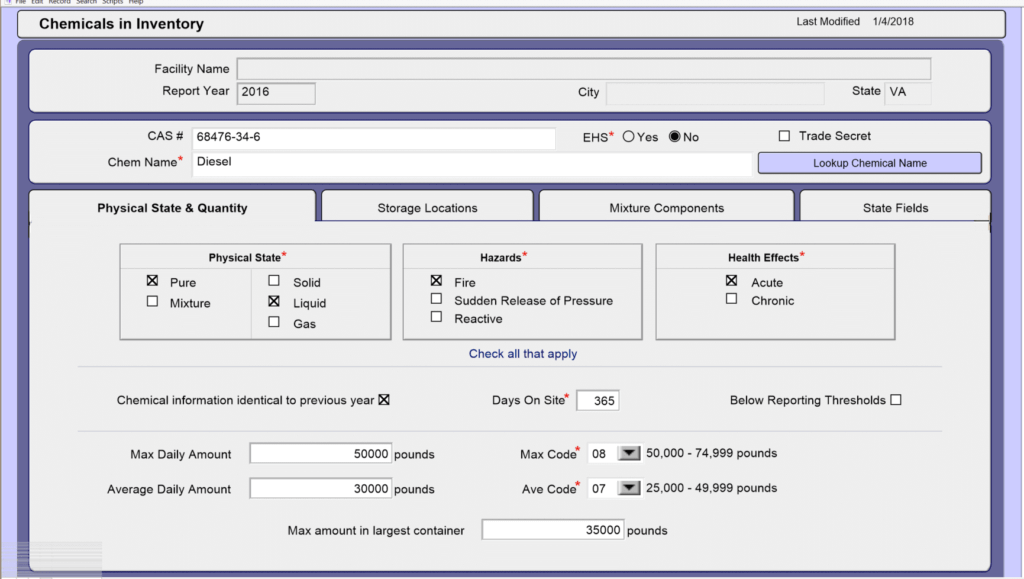Go to the State Fields tab
Screen dimensions: 1024x579
(895, 208)
